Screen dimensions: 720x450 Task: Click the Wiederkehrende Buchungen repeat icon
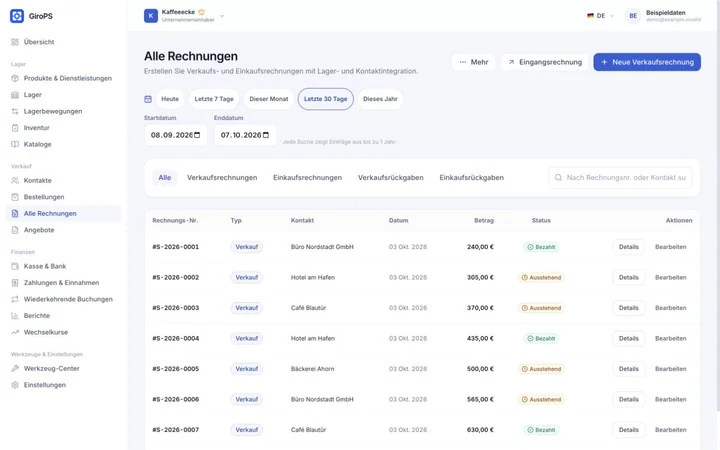click(x=15, y=299)
